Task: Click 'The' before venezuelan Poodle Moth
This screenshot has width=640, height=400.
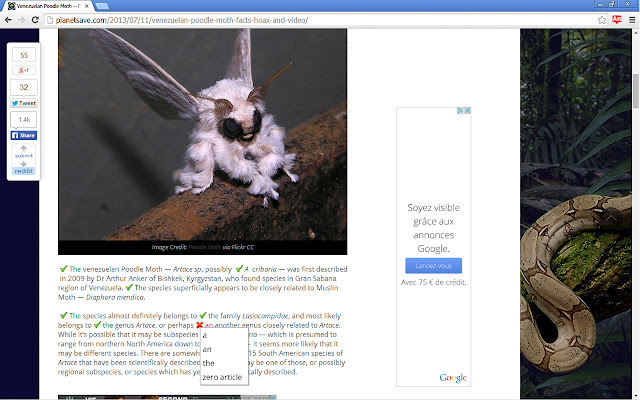Action: [75, 269]
